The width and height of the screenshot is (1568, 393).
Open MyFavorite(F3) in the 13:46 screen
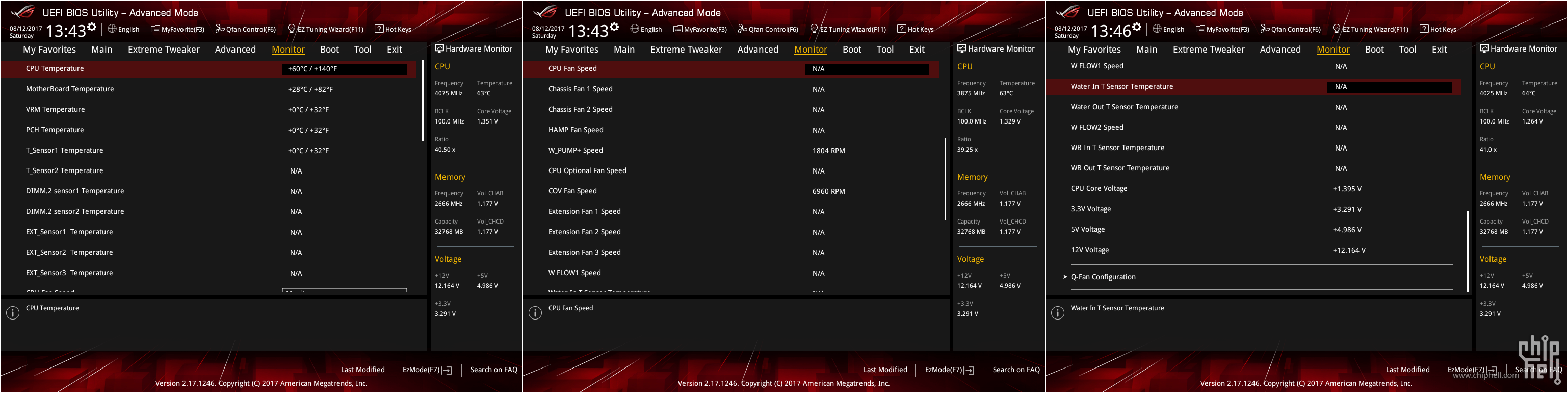click(1223, 29)
